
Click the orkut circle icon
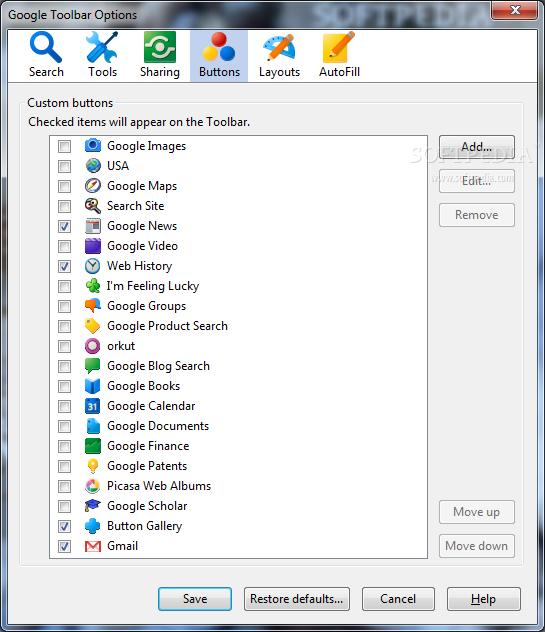point(93,346)
